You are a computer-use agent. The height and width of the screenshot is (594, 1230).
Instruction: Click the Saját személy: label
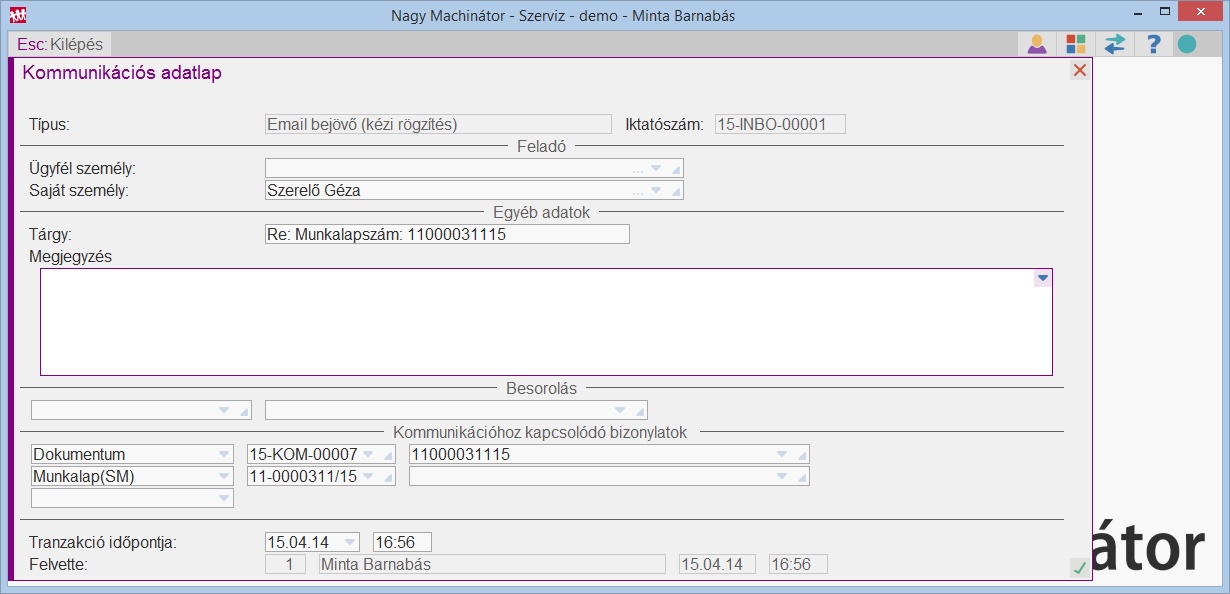click(x=79, y=189)
